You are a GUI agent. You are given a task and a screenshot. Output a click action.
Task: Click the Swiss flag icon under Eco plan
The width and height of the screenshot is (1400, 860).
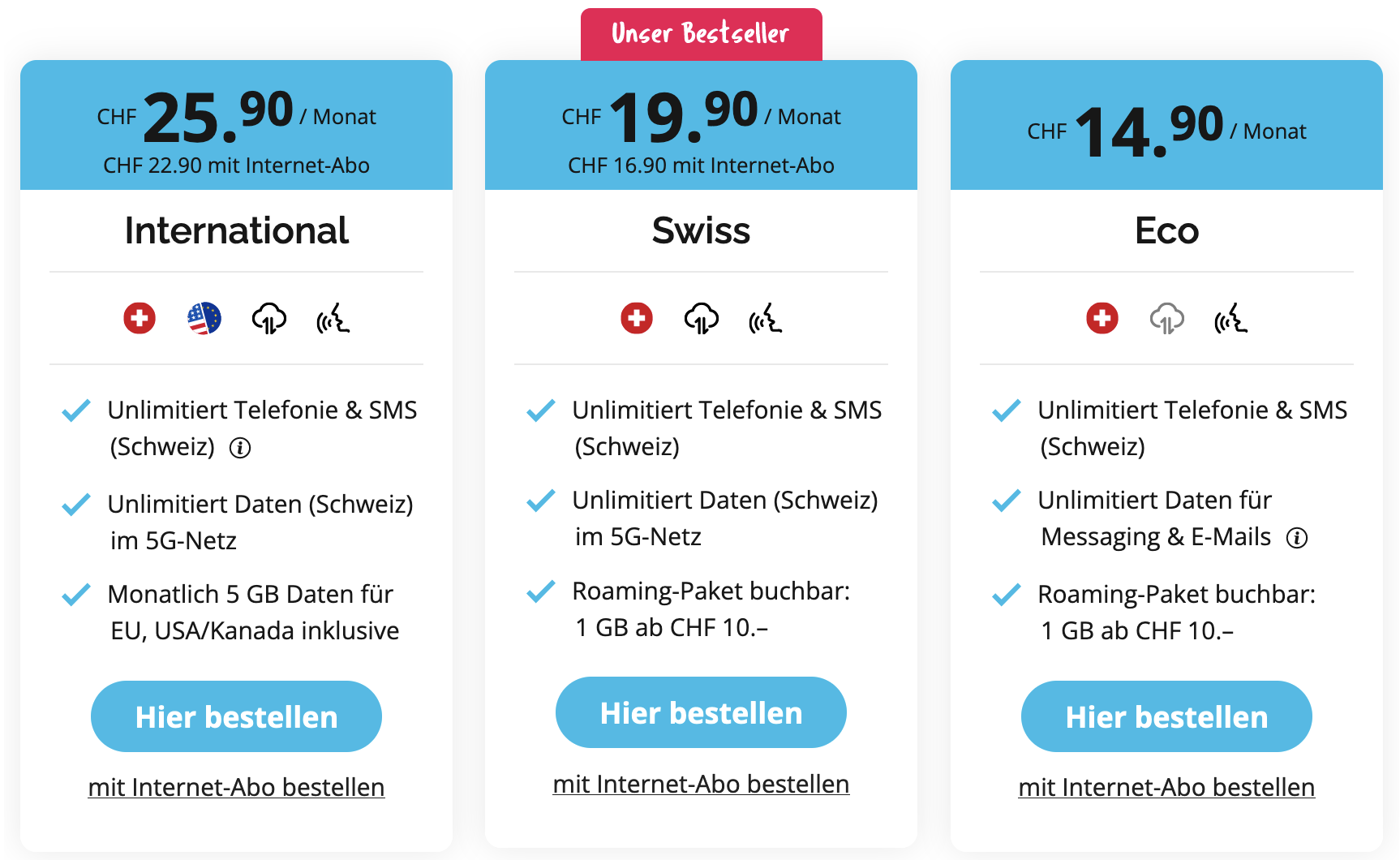(1102, 318)
